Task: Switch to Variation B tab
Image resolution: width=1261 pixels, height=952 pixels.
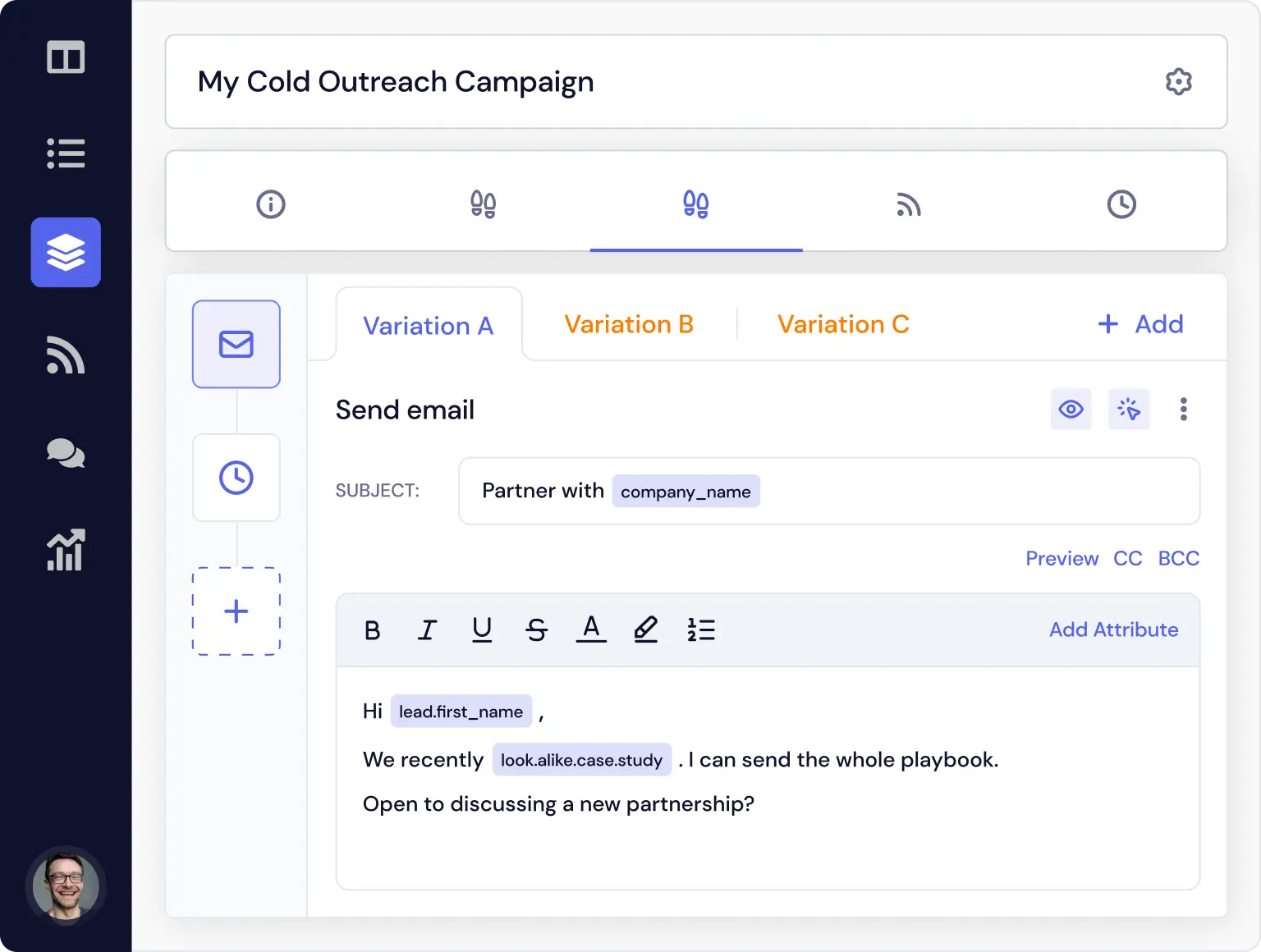Action: [629, 324]
